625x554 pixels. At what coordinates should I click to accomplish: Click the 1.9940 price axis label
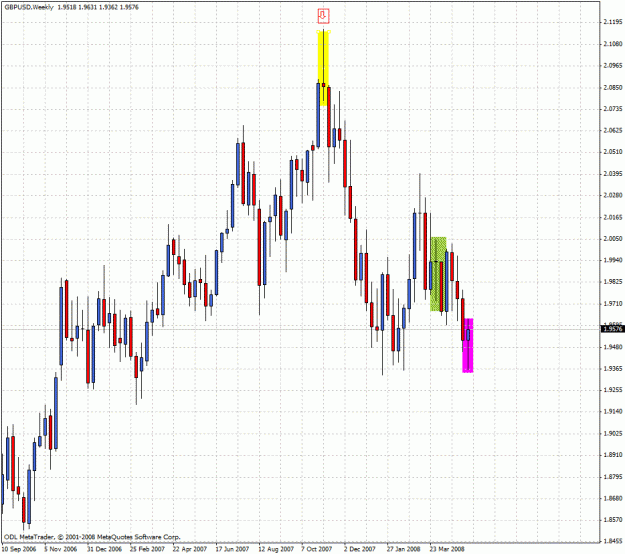[x=613, y=260]
